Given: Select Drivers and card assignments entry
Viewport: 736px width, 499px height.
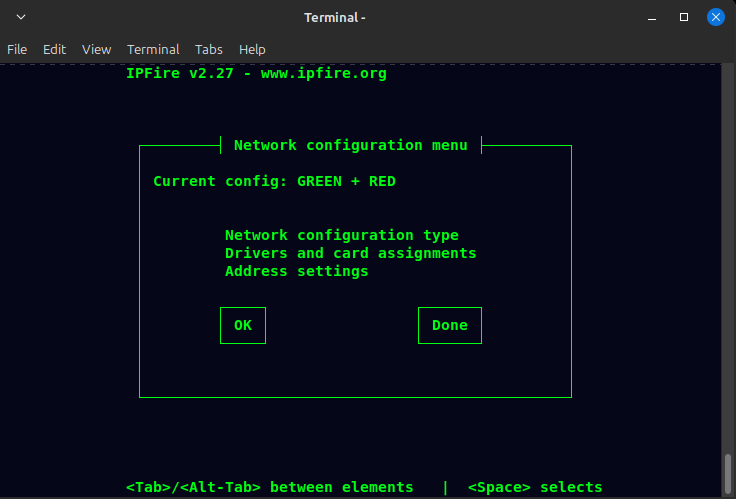Looking at the screenshot, I should click(x=350, y=253).
